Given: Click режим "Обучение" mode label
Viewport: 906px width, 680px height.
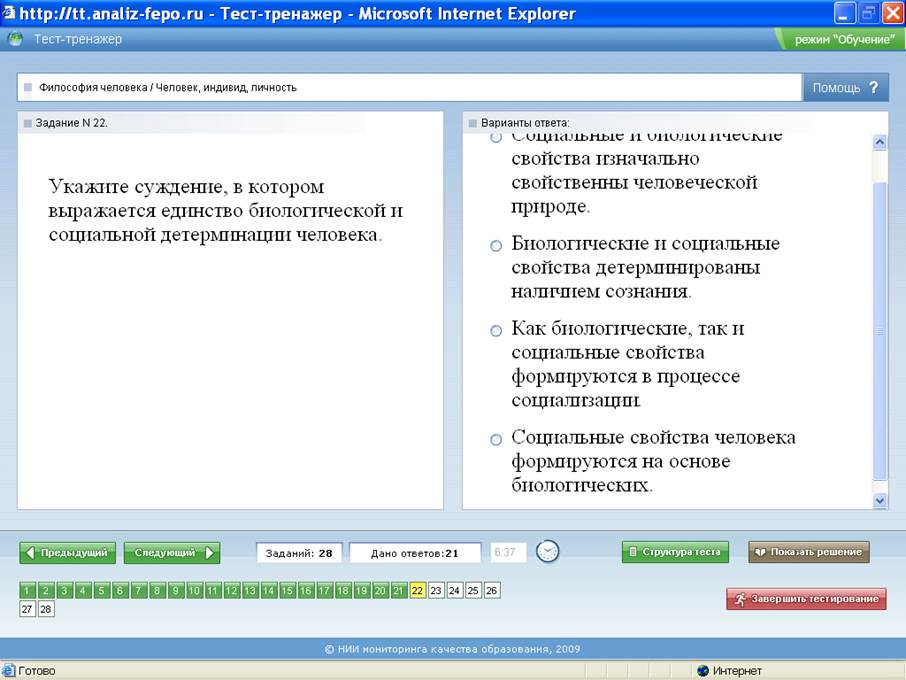Looking at the screenshot, I should [x=844, y=39].
